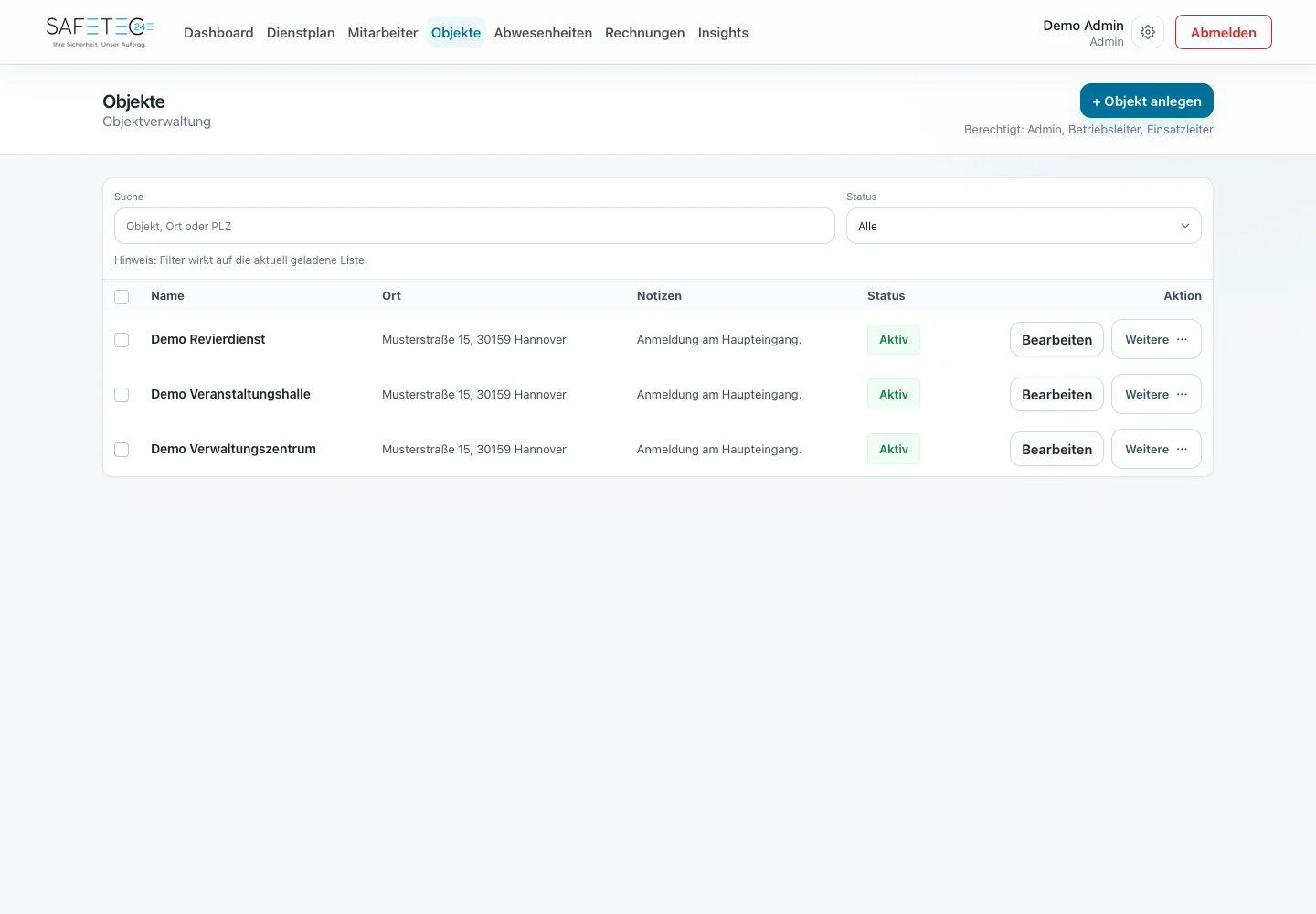The width and height of the screenshot is (1316, 914).
Task: Click the Aktiv badge in Demo Verwaltungszentrum row
Action: point(894,449)
